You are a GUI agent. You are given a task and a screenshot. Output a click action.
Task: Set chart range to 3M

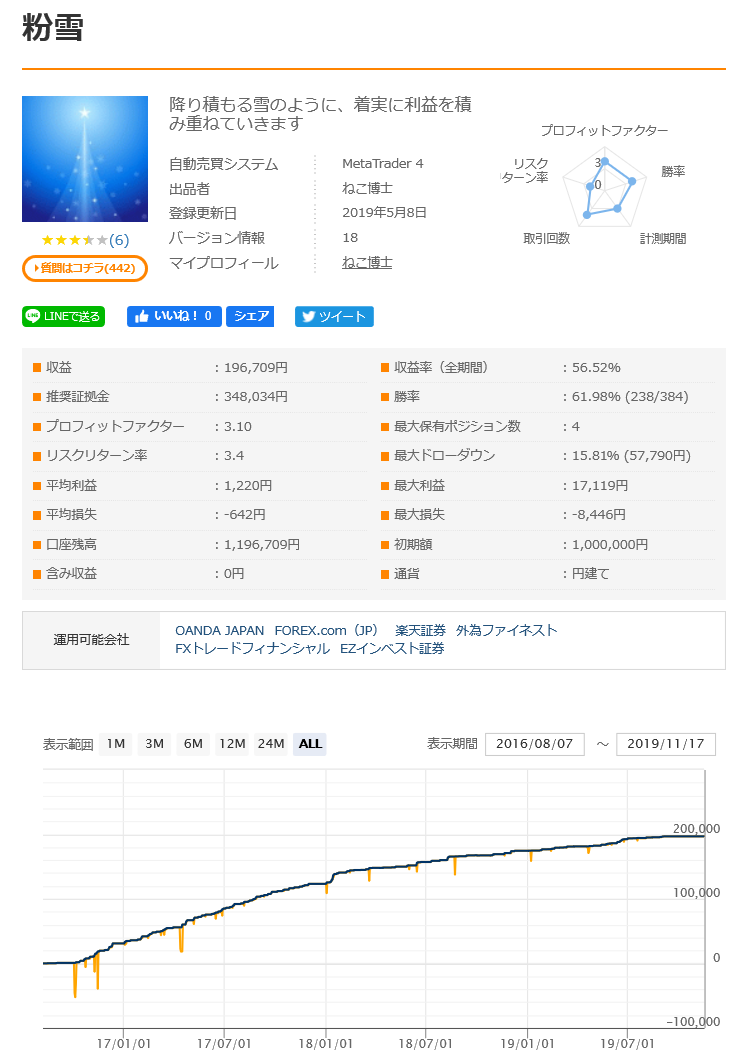(154, 744)
